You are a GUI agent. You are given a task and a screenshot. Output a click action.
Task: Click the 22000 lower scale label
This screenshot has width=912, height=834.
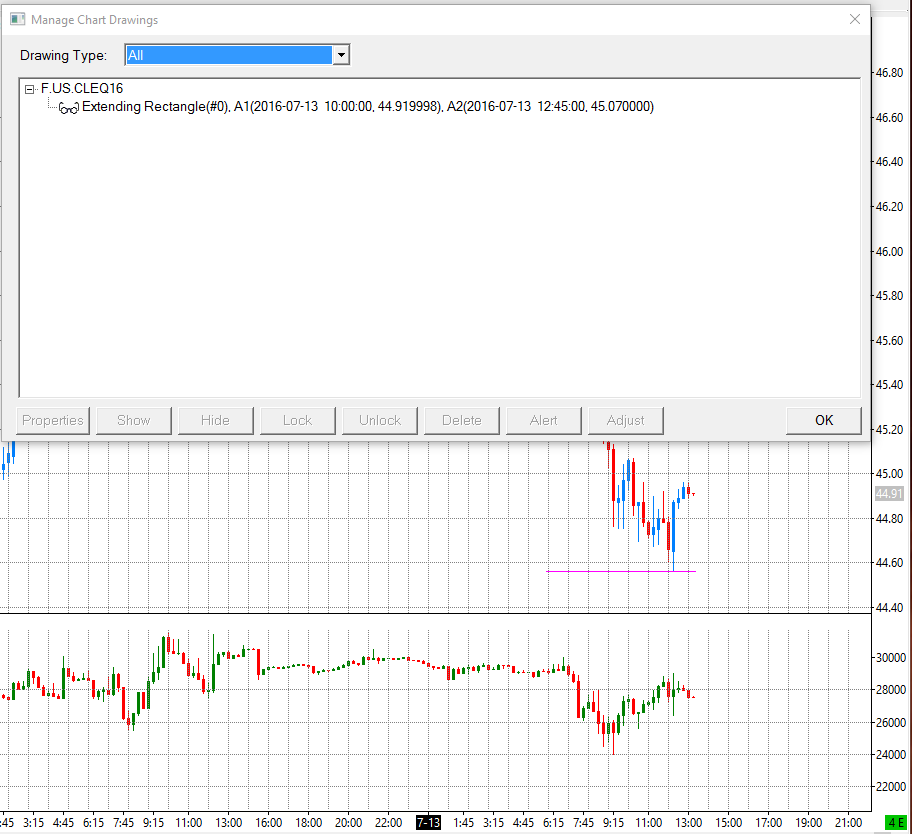pyautogui.click(x=891, y=786)
